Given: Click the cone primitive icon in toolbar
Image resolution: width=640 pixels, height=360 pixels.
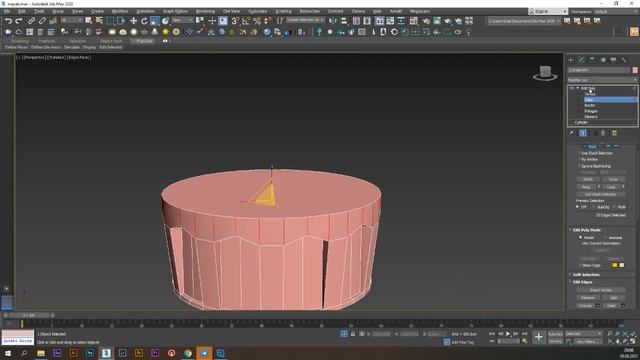Looking at the screenshot, I should [155, 31].
